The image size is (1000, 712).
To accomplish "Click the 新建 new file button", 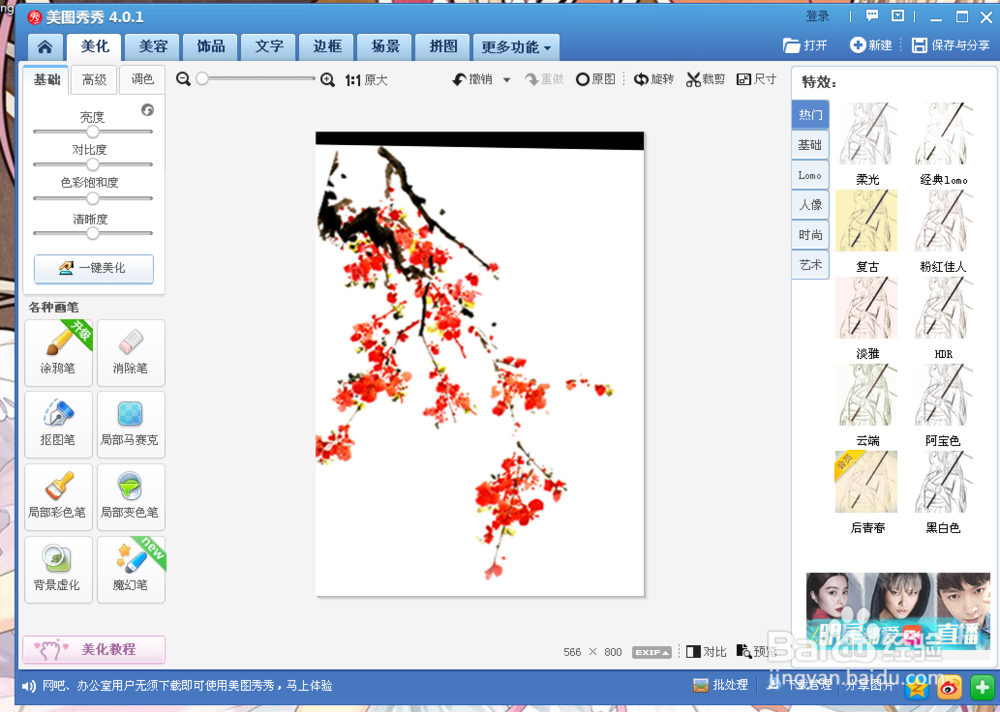I will click(871, 45).
